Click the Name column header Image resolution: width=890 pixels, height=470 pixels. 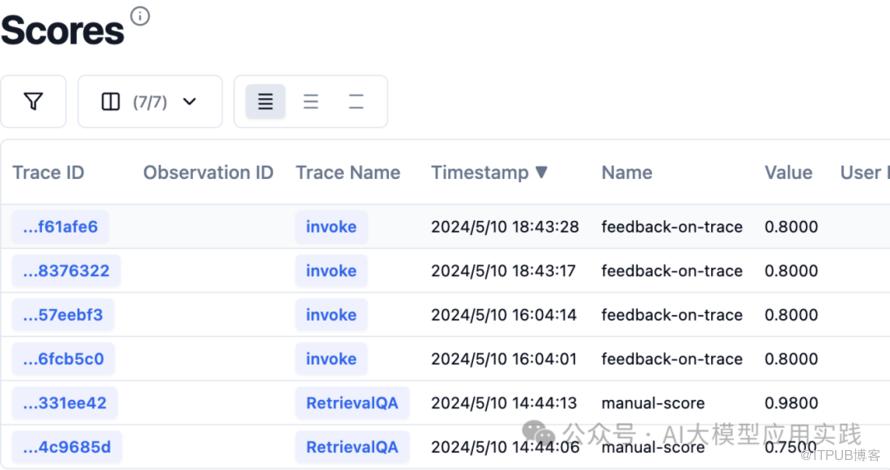tap(626, 173)
